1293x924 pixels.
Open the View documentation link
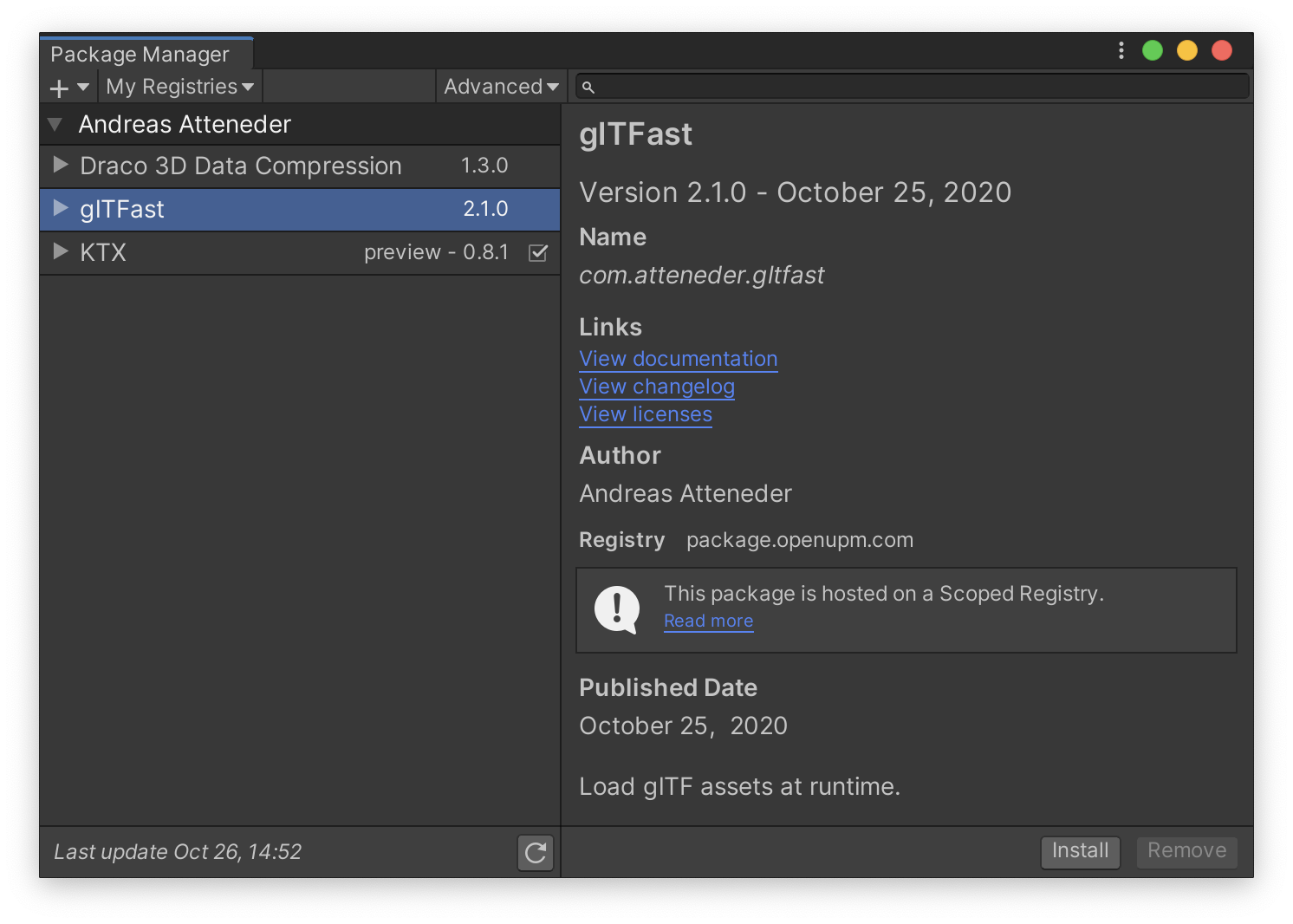pos(678,359)
